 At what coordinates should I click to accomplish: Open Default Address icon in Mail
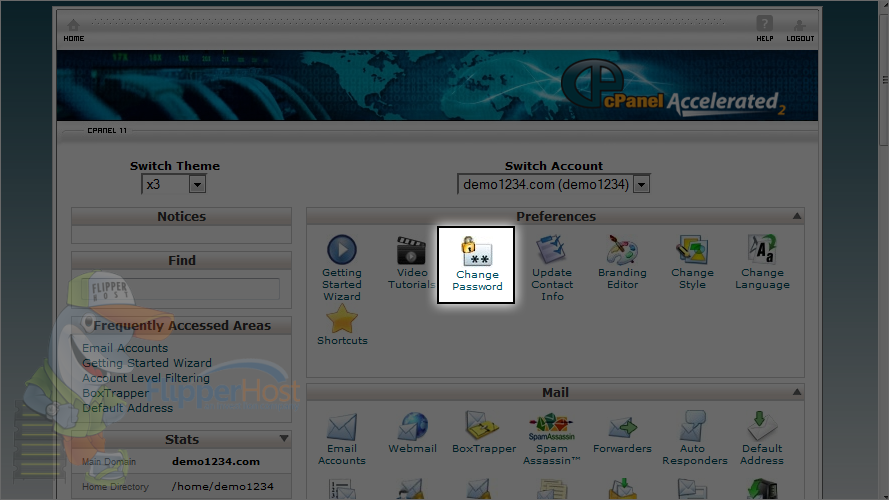pos(761,426)
